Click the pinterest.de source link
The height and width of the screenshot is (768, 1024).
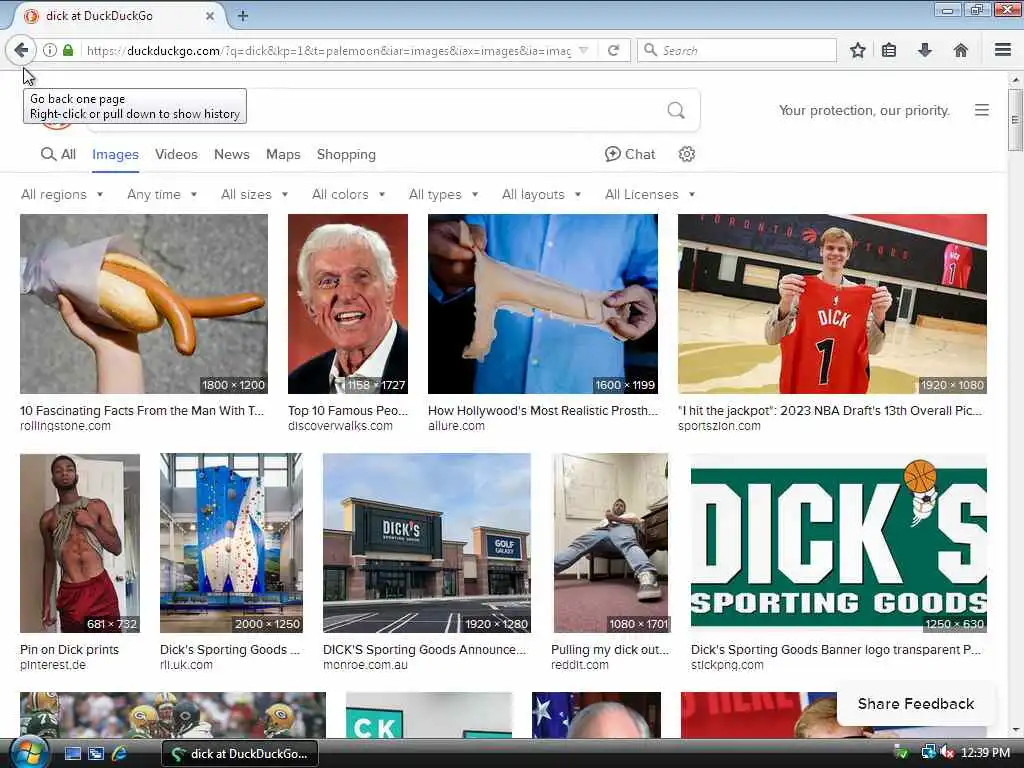[x=53, y=665]
